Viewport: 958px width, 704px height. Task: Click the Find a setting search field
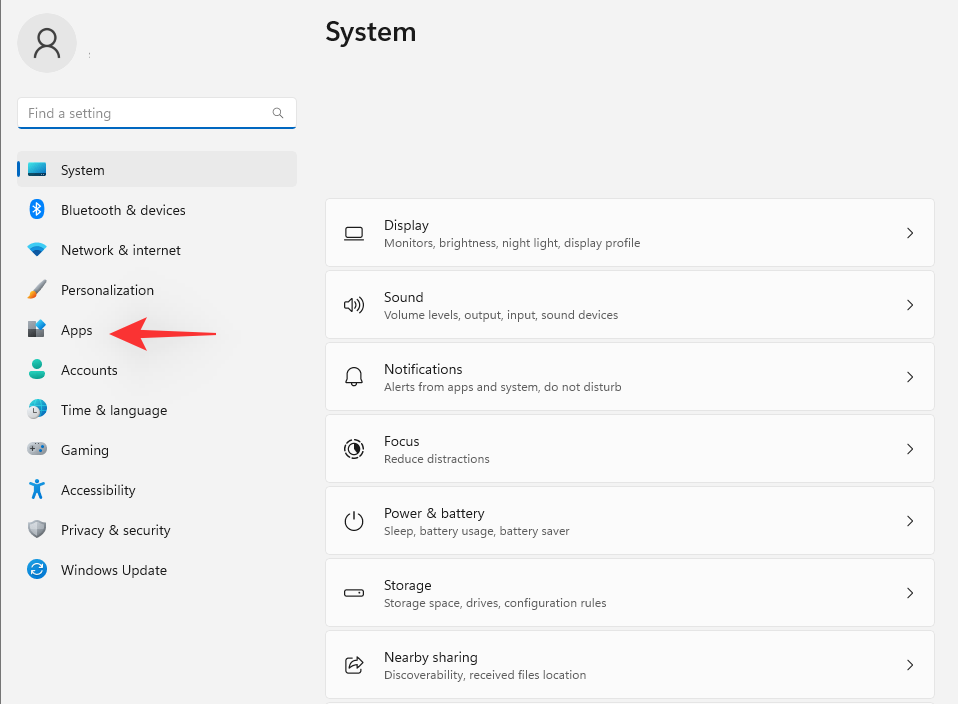pyautogui.click(x=156, y=113)
